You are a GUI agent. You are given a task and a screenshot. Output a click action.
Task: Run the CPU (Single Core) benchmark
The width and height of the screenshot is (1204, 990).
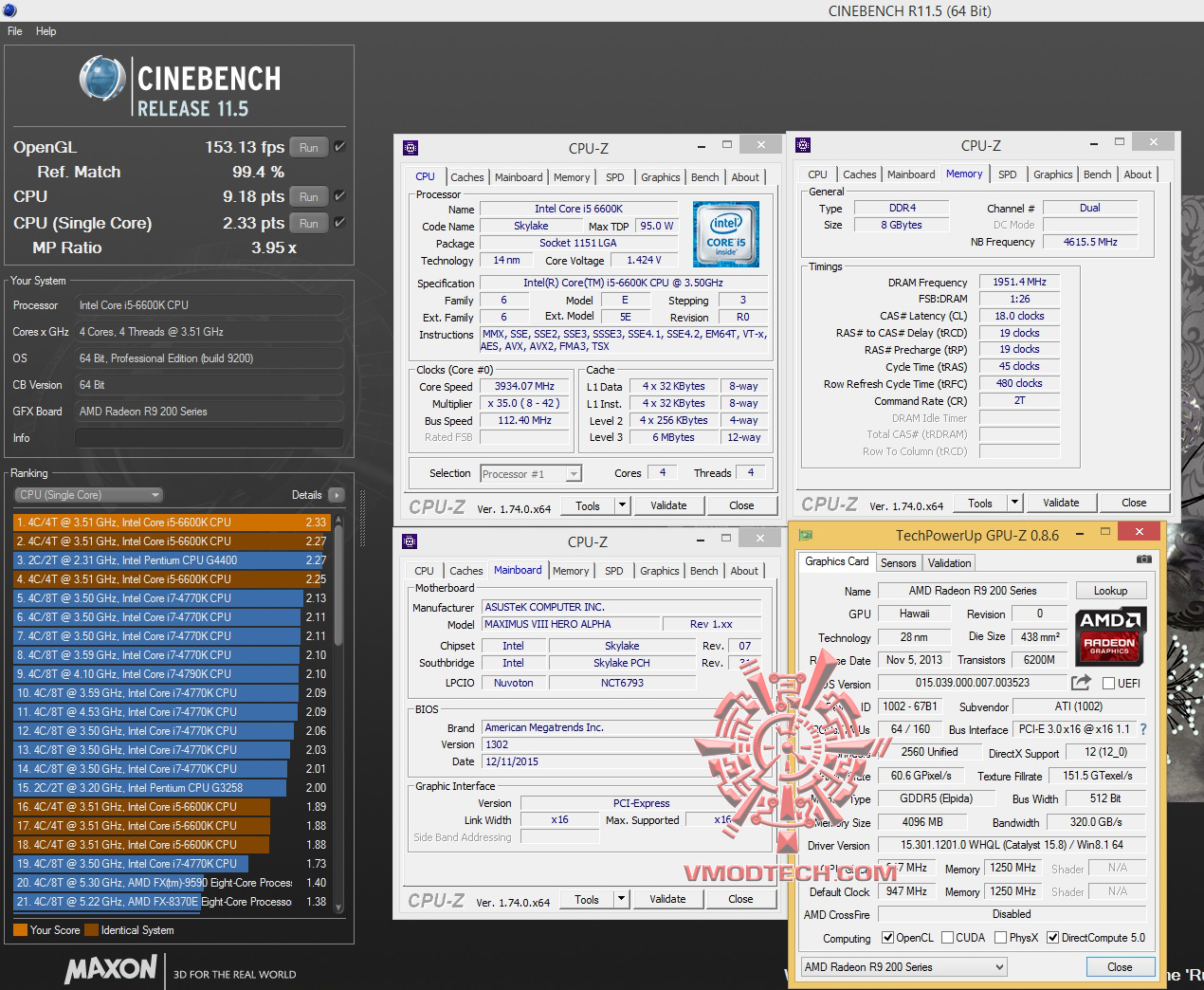tap(309, 223)
